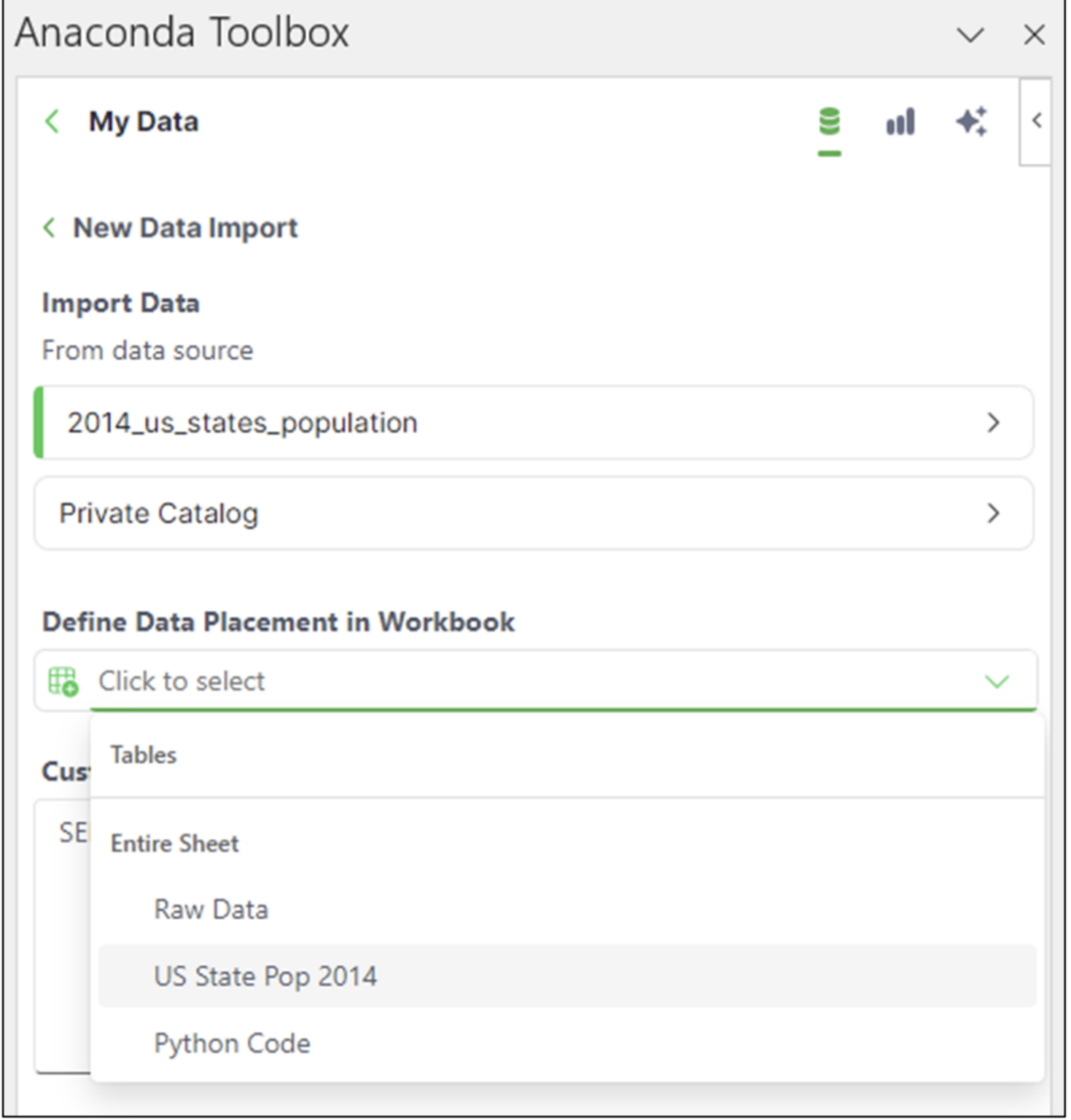Screen dimensions: 1071x1120
Task: Expand the Private Catalog arrow
Action: (x=992, y=513)
